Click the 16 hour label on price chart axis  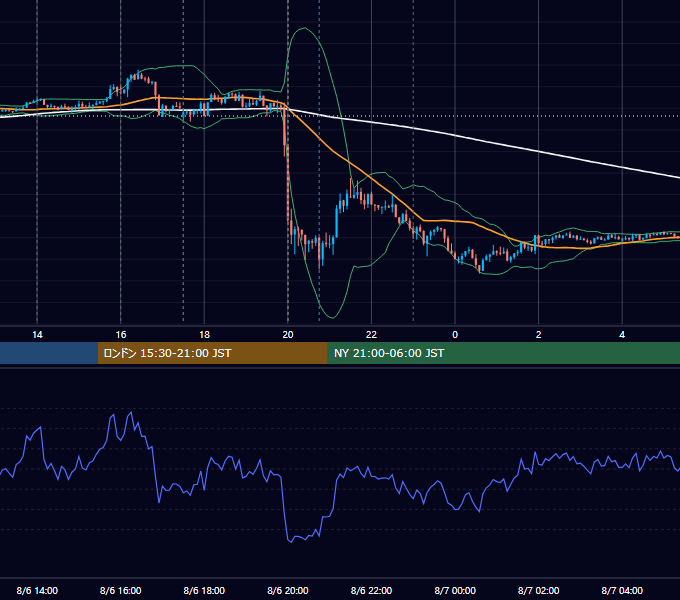pos(121,335)
